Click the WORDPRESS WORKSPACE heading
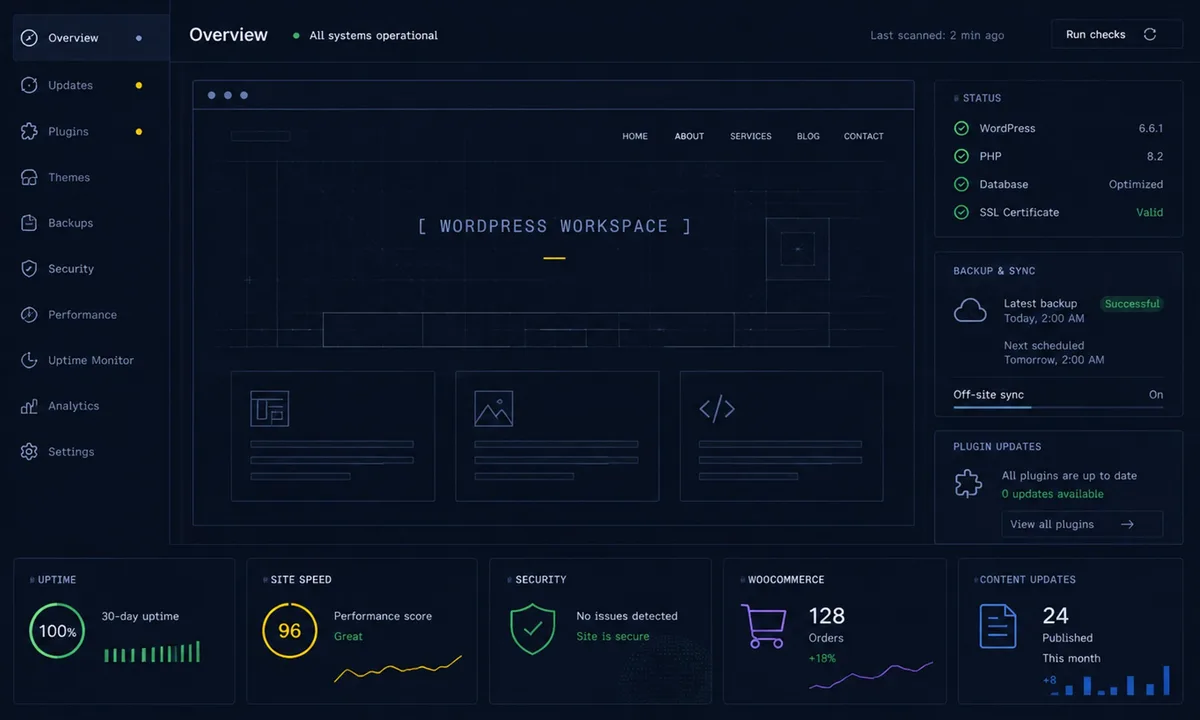1200x720 pixels. [x=554, y=226]
